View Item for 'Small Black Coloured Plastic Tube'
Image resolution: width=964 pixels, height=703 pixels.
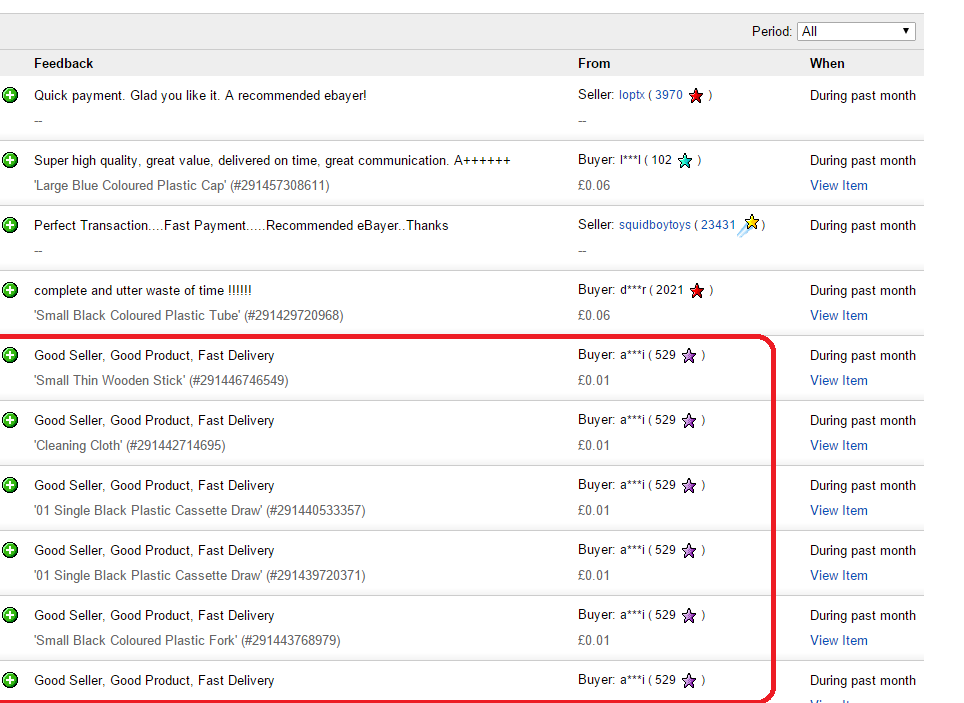838,316
